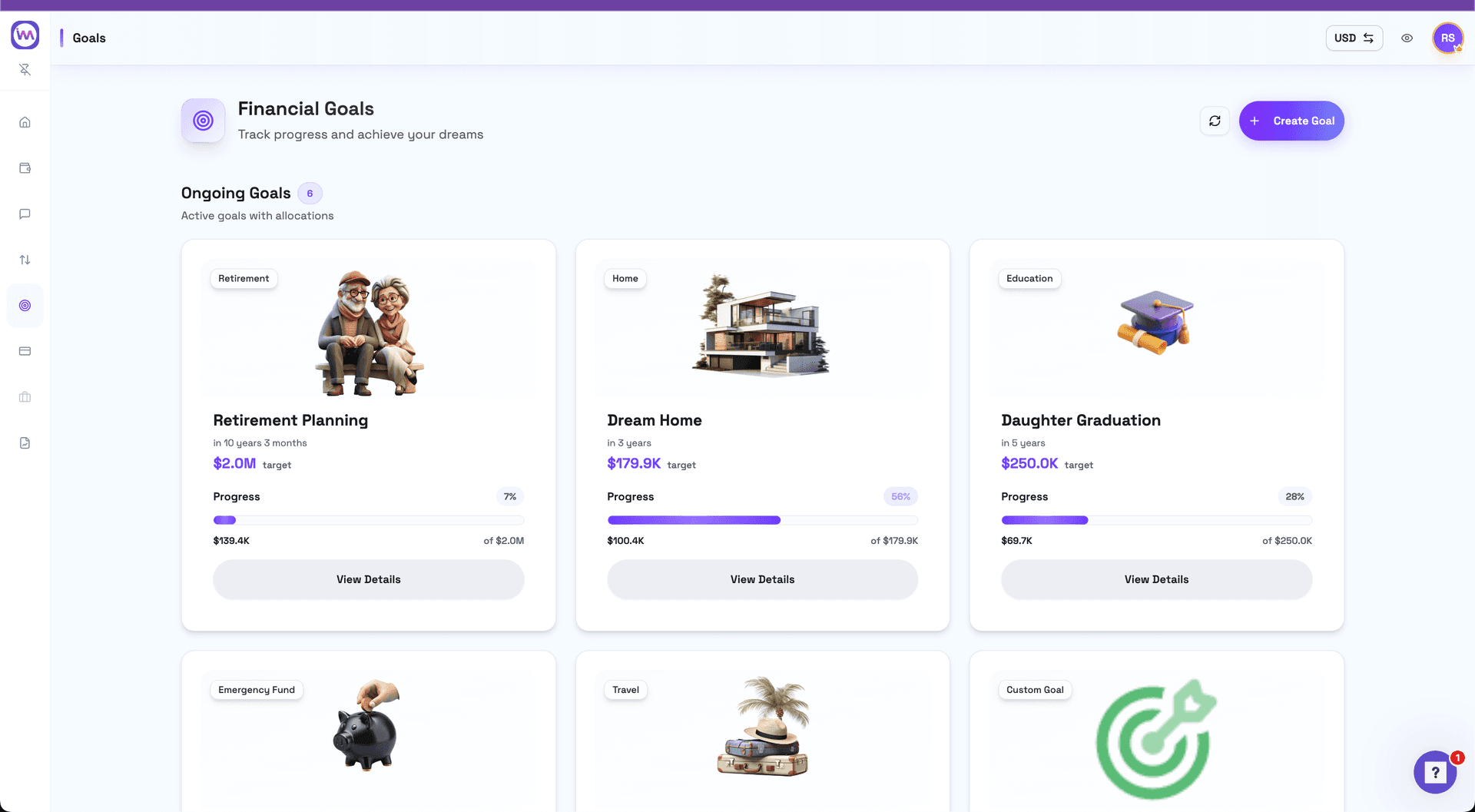Collapse the sidebar using the arrow icon

25,69
